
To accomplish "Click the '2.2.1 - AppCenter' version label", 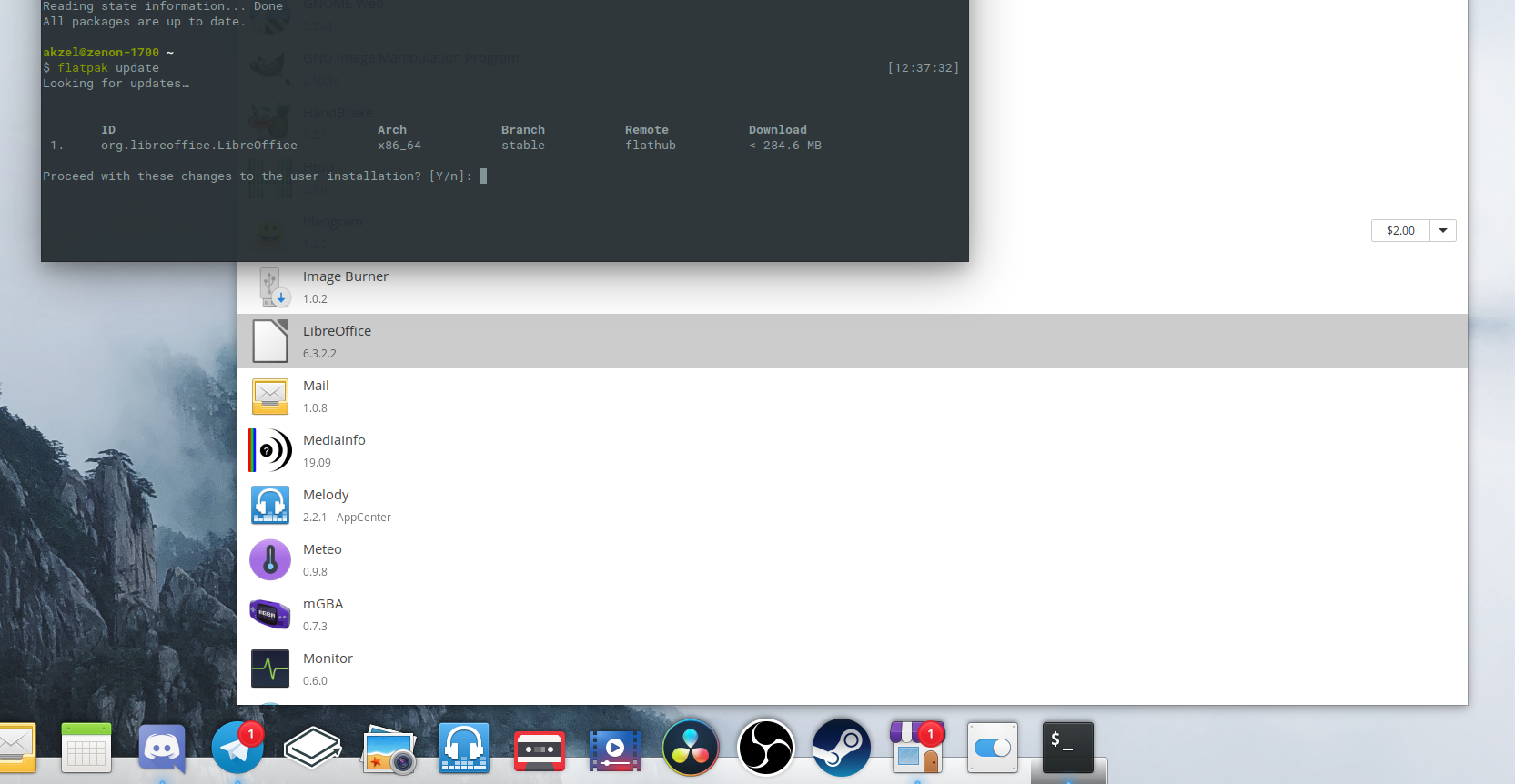I will click(x=347, y=518).
